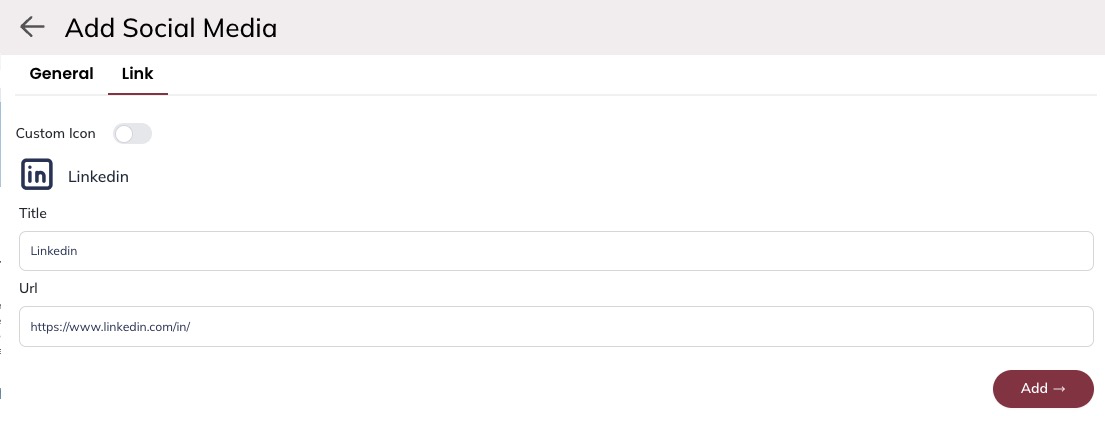Image resolution: width=1105 pixels, height=432 pixels.
Task: Click the Linkedin name beside the logo
Action: coord(98,177)
